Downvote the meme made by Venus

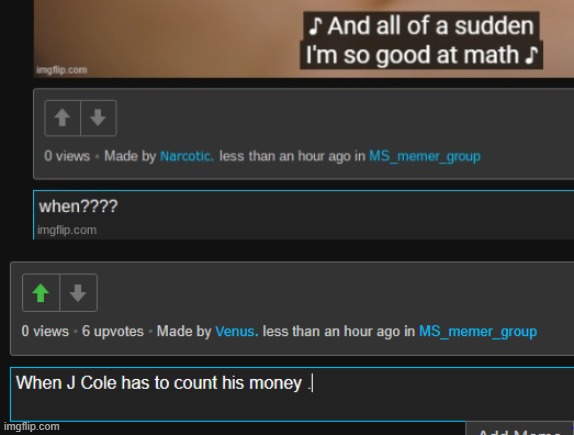(x=78, y=293)
